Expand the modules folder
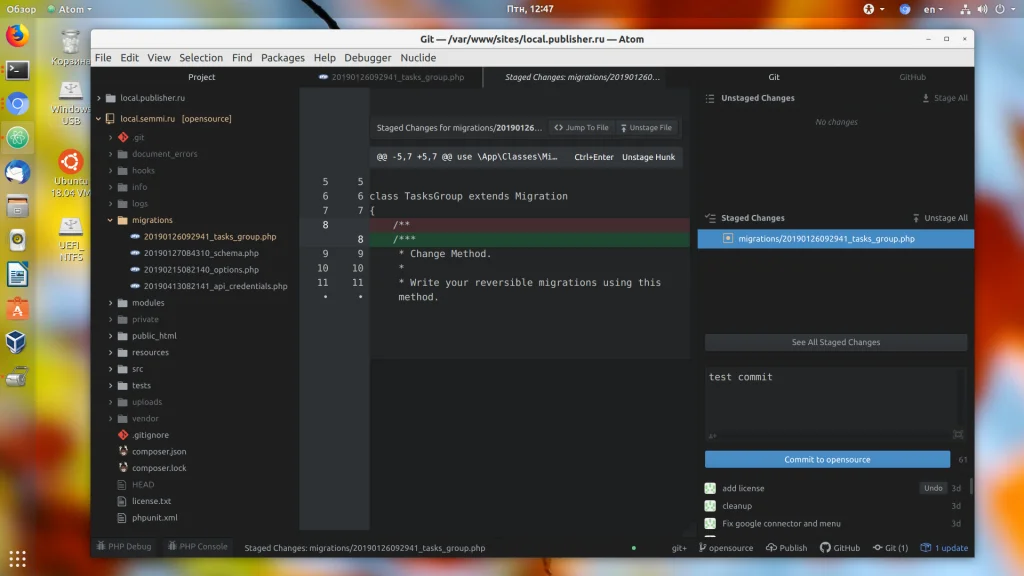The width and height of the screenshot is (1024, 576). pos(110,303)
